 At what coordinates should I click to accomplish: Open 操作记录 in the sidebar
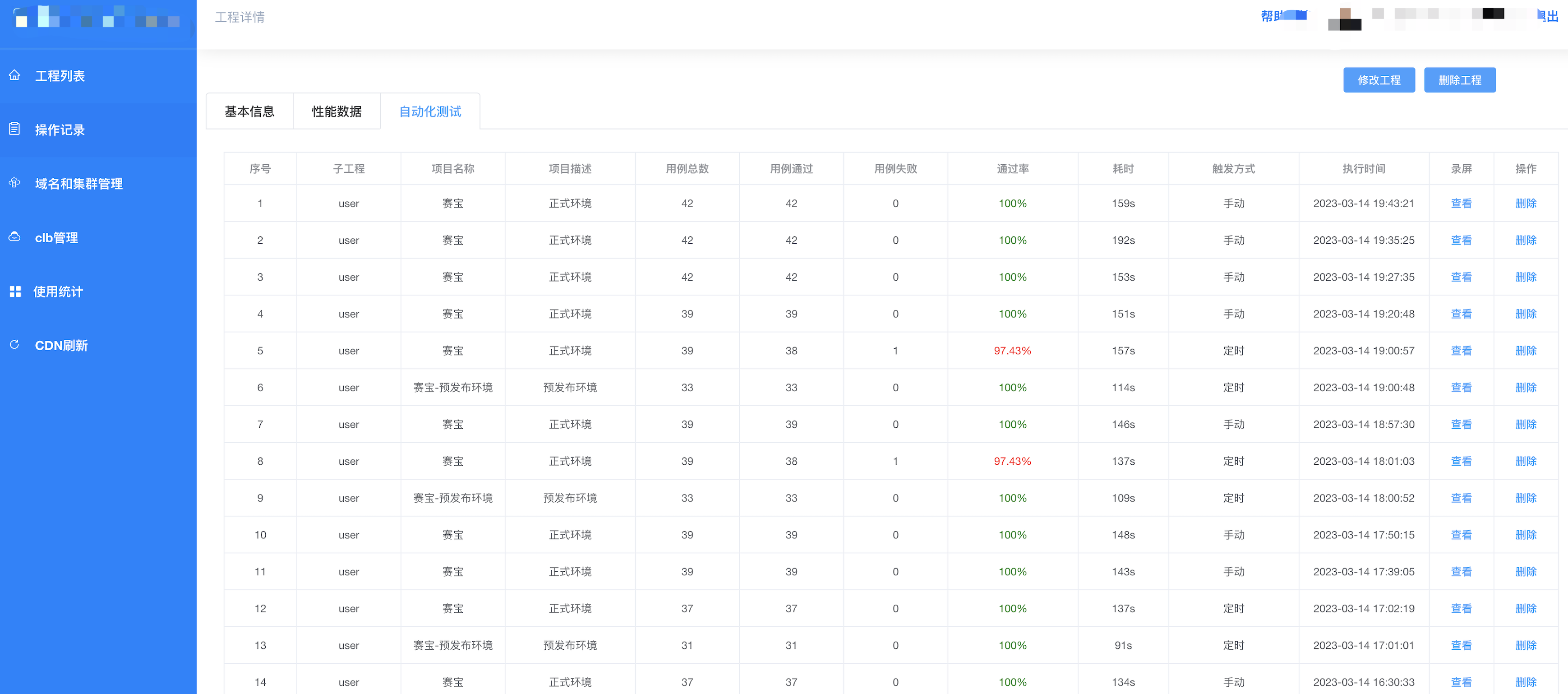(x=60, y=130)
